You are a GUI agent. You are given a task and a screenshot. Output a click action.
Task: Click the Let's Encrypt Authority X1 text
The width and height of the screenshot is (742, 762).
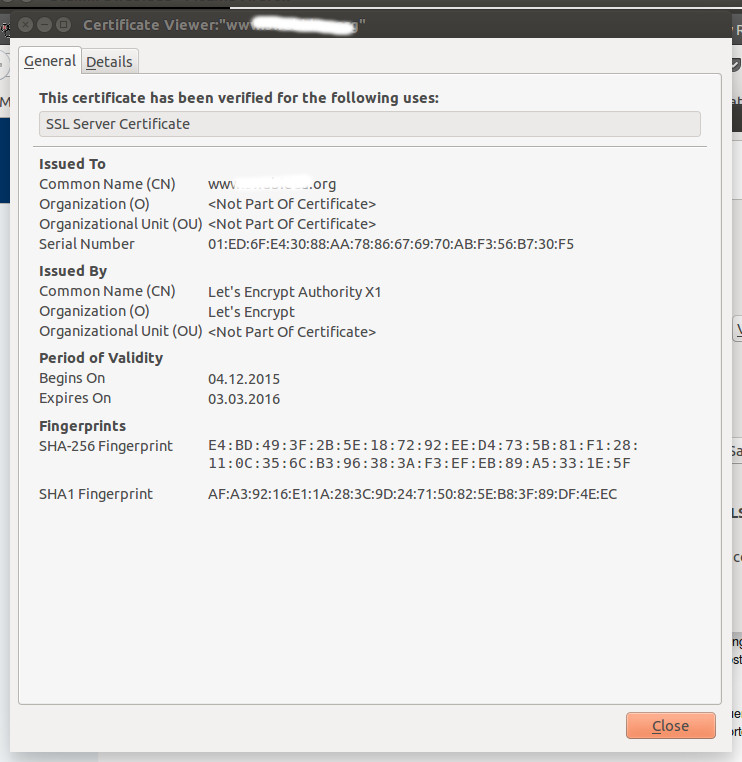[x=294, y=292]
